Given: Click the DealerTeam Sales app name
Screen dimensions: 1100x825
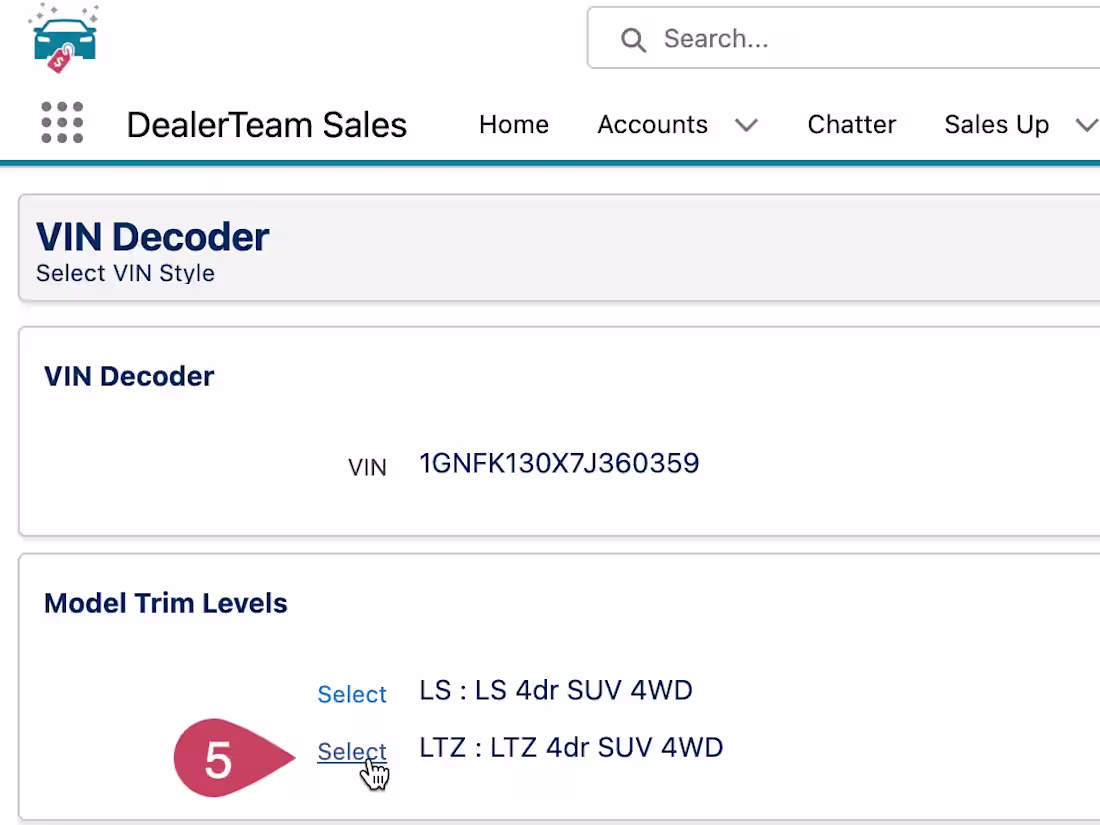Looking at the screenshot, I should (267, 125).
